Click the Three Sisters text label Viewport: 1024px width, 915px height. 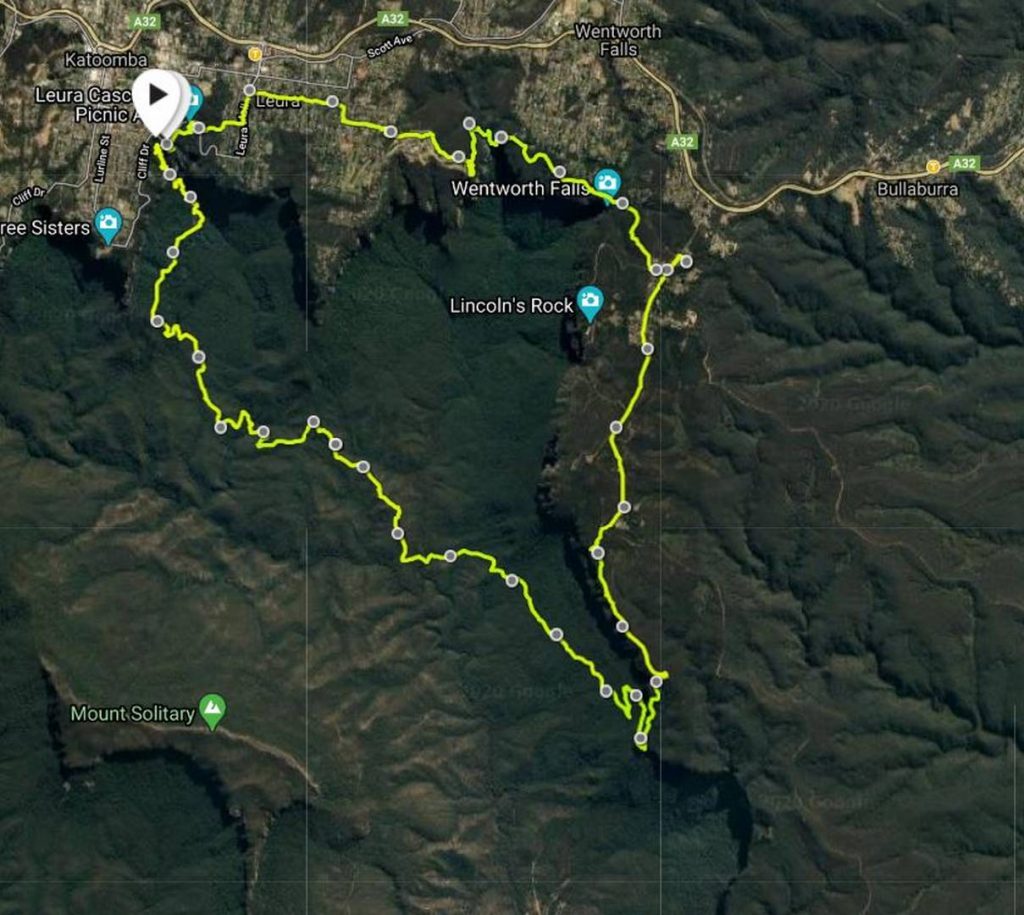coord(45,228)
